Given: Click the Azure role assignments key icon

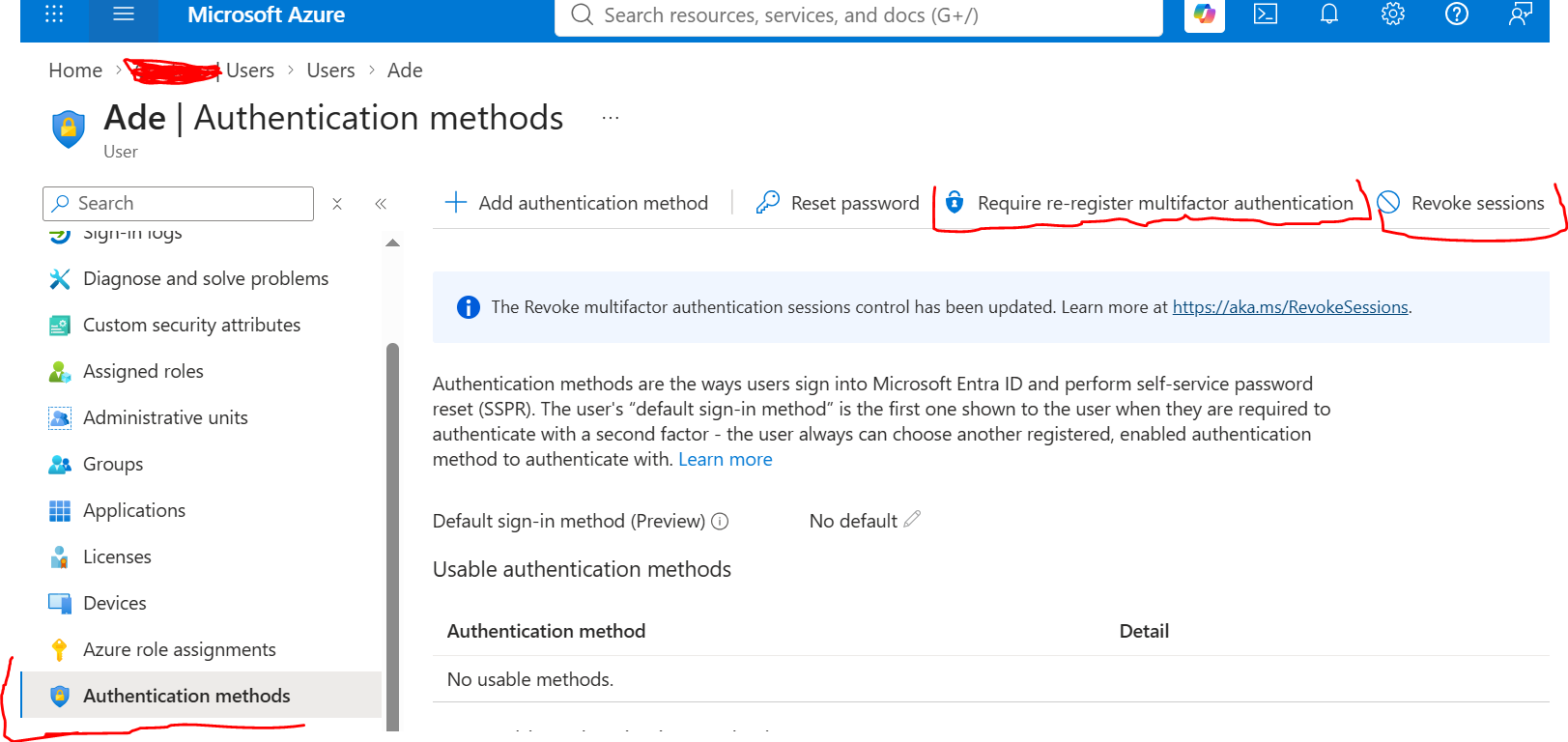Looking at the screenshot, I should point(60,650).
